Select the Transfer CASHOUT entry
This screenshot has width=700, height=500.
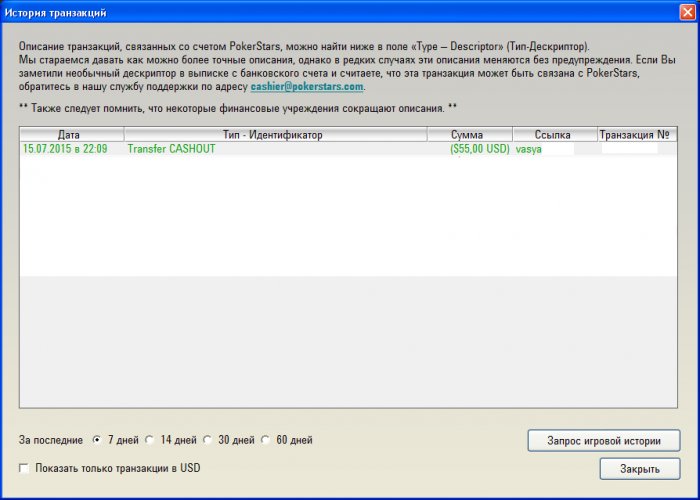171,149
